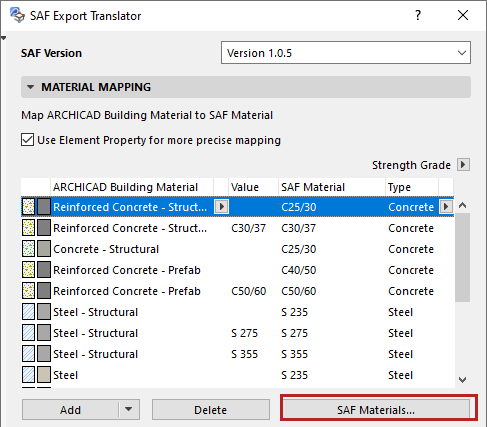Click the SAF Material column header
The height and width of the screenshot is (427, 487).
pos(332,187)
